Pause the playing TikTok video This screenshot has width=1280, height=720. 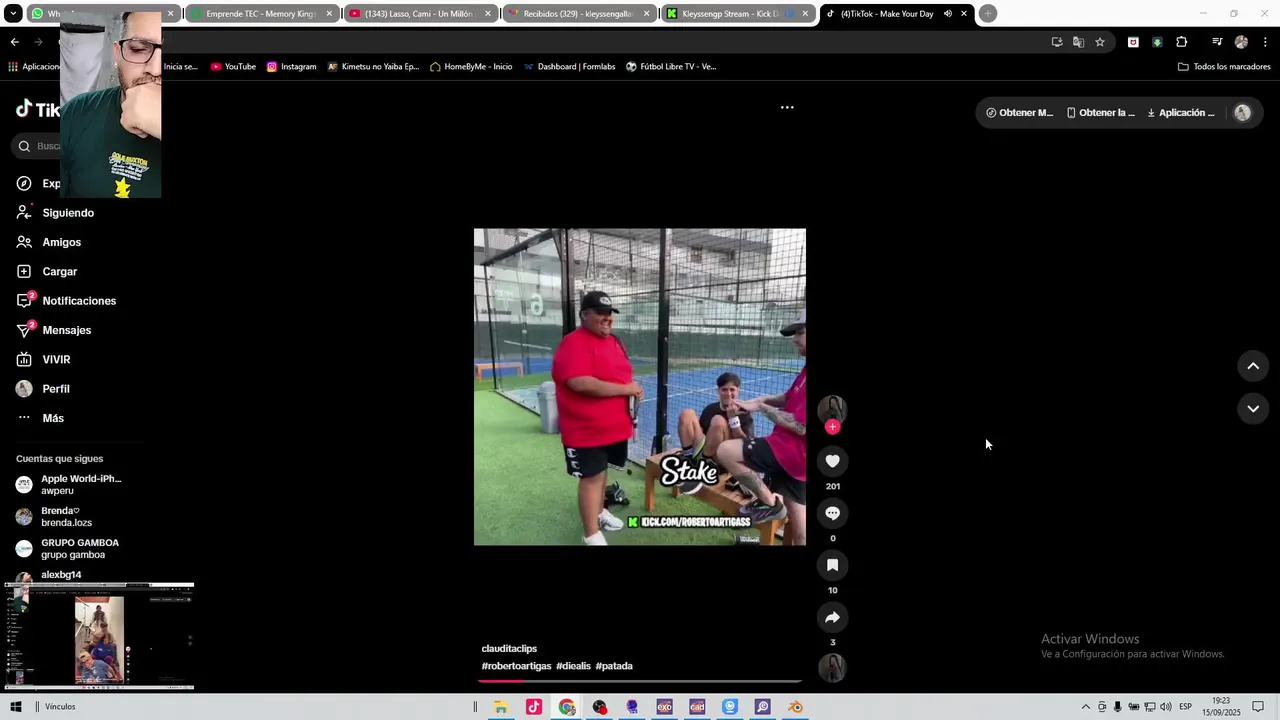pos(640,387)
